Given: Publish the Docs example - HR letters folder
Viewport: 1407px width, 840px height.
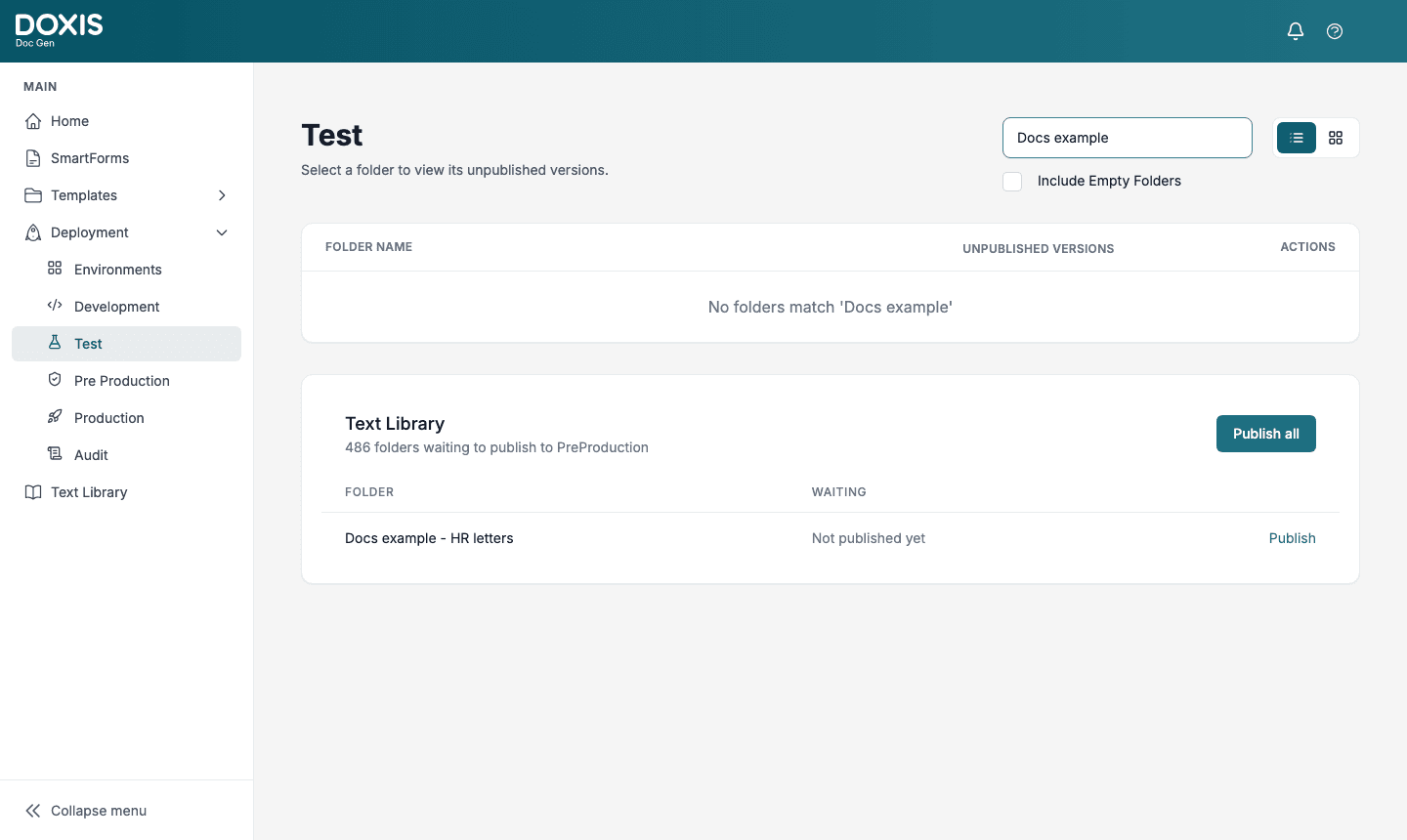Looking at the screenshot, I should pyautogui.click(x=1292, y=538).
